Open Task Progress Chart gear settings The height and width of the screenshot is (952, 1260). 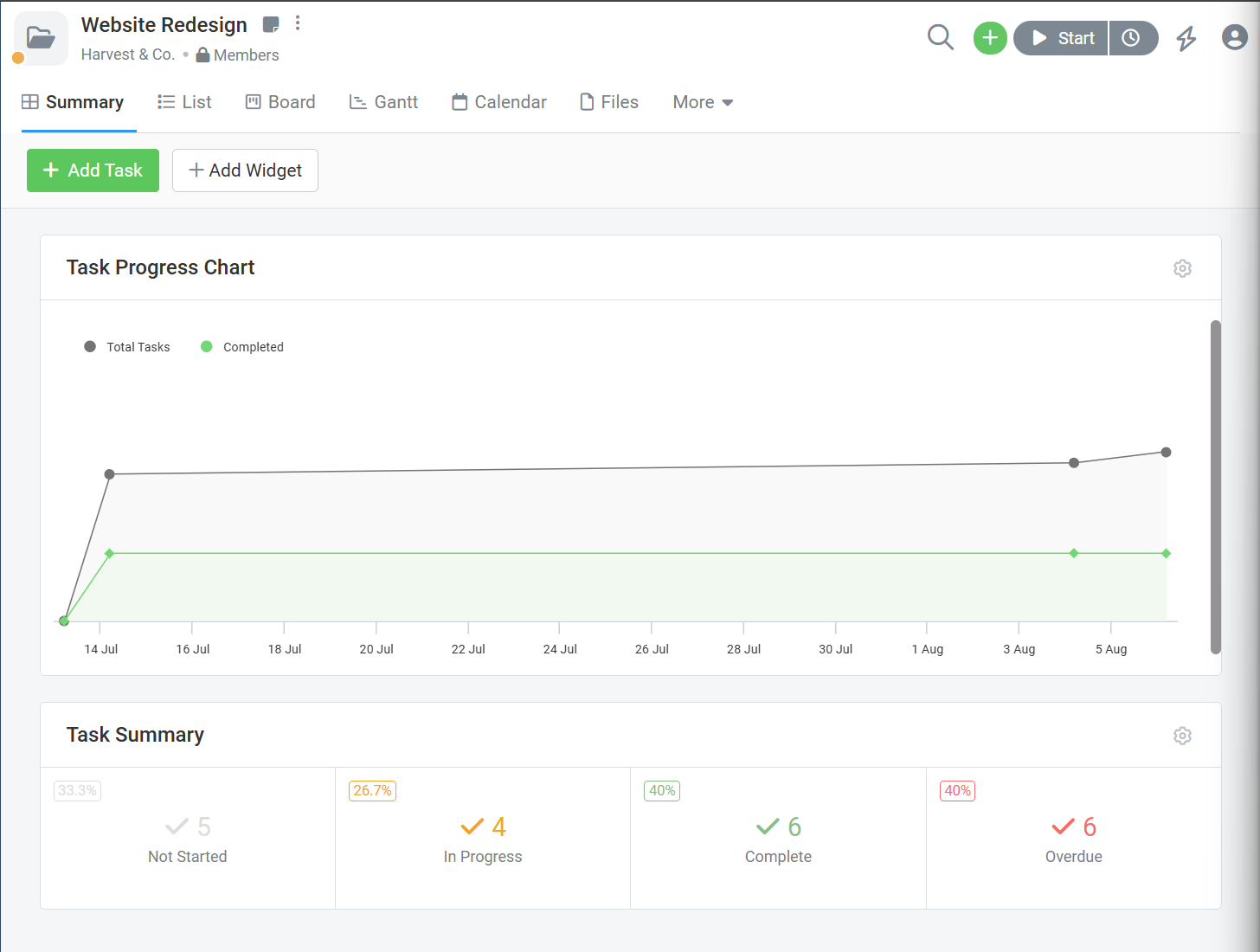[x=1182, y=268]
